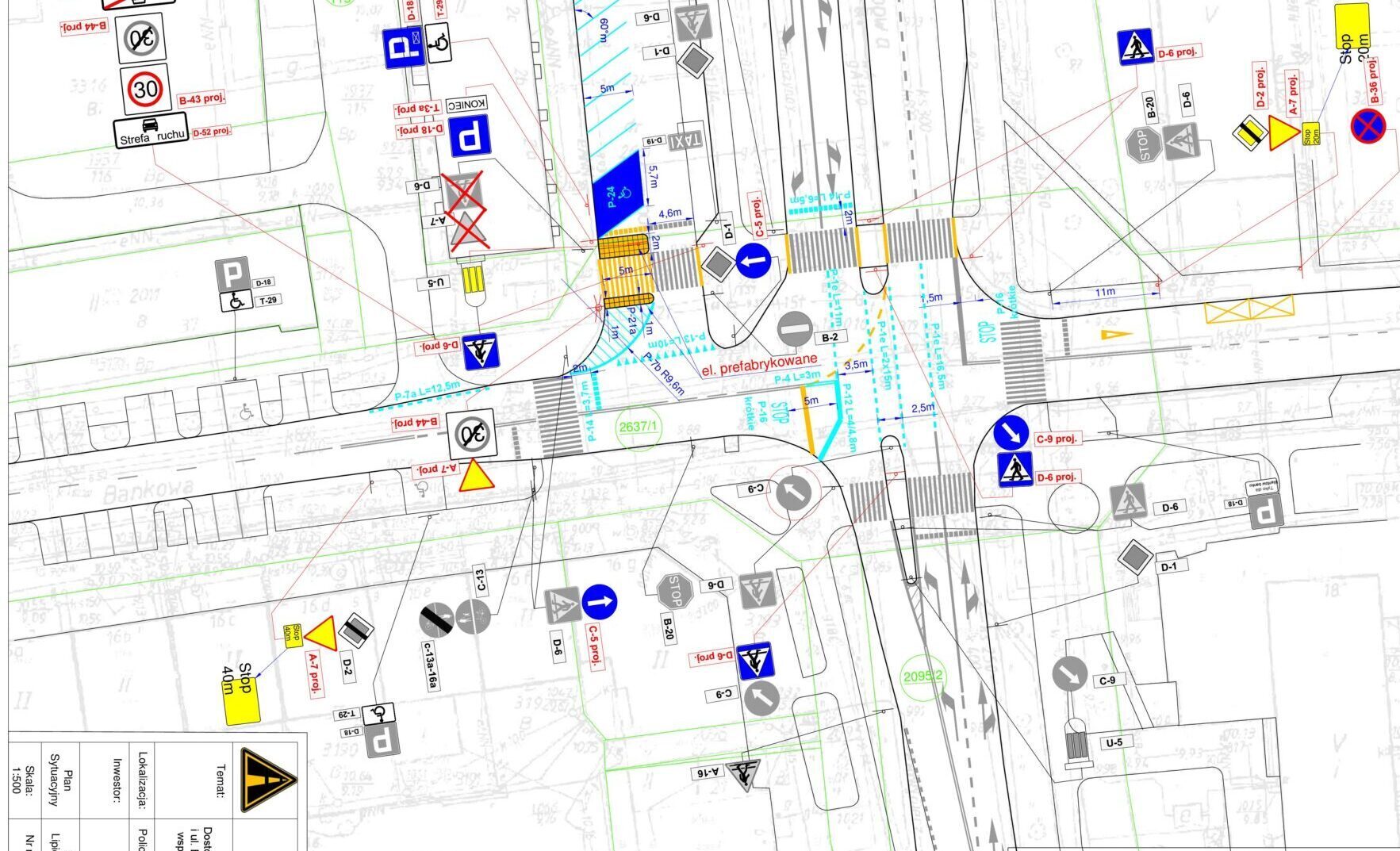Click the green 2095/2 parcel number
1400x851 pixels.
coord(923,676)
